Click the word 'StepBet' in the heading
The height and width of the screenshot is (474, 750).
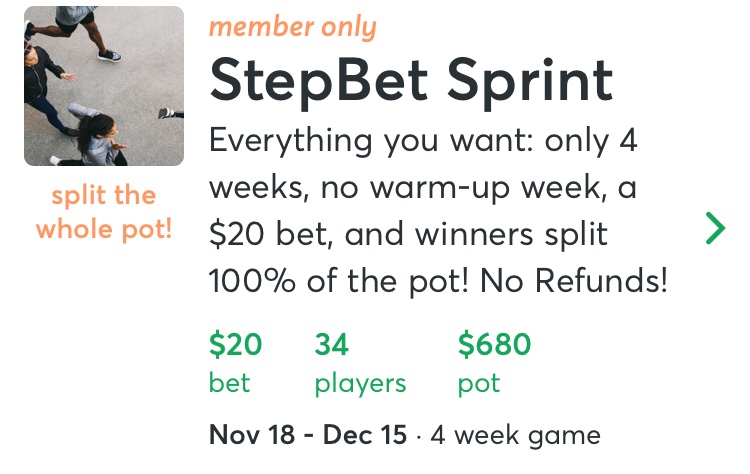[x=305, y=81]
